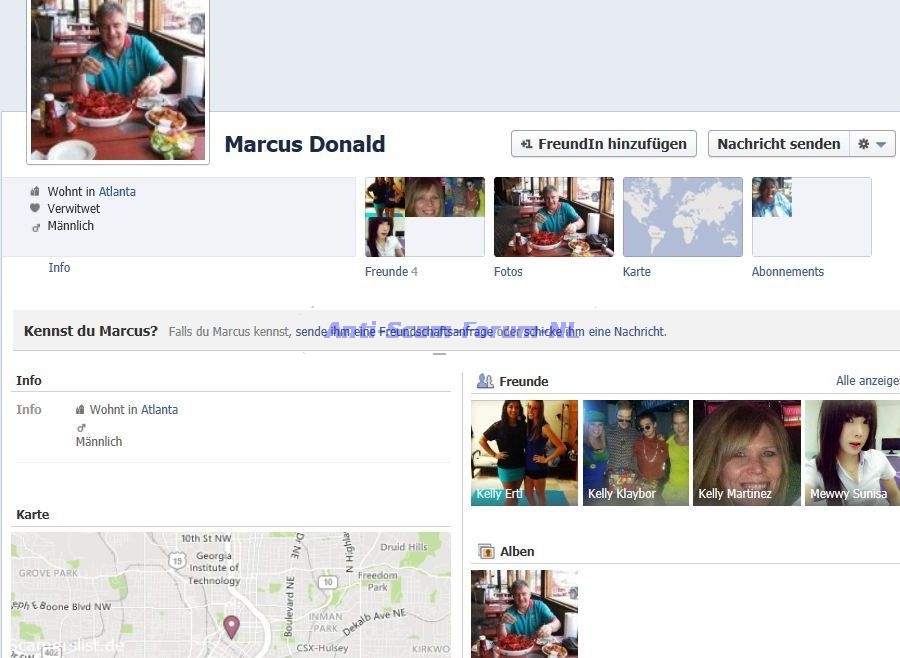The image size is (900, 658).
Task: Click the Alle anzeigen friends link
Action: (867, 381)
